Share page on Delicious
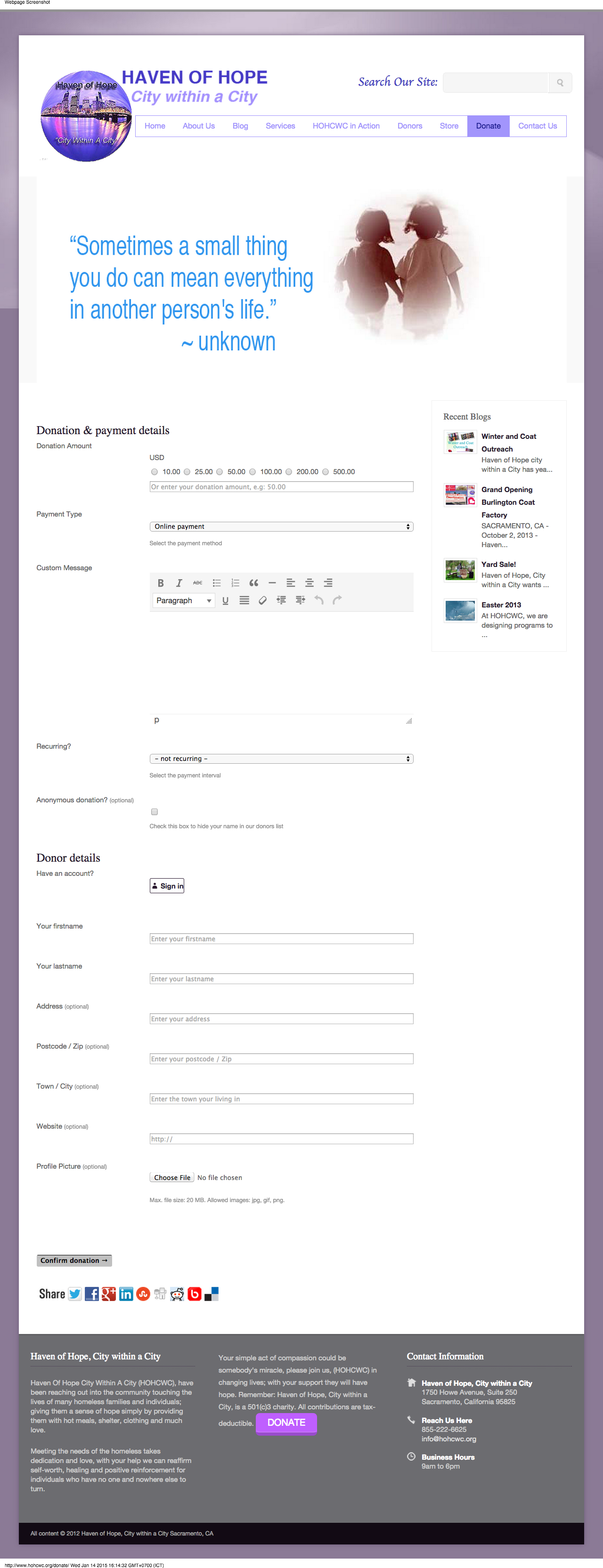This screenshot has height=1568, width=603. point(212,1293)
